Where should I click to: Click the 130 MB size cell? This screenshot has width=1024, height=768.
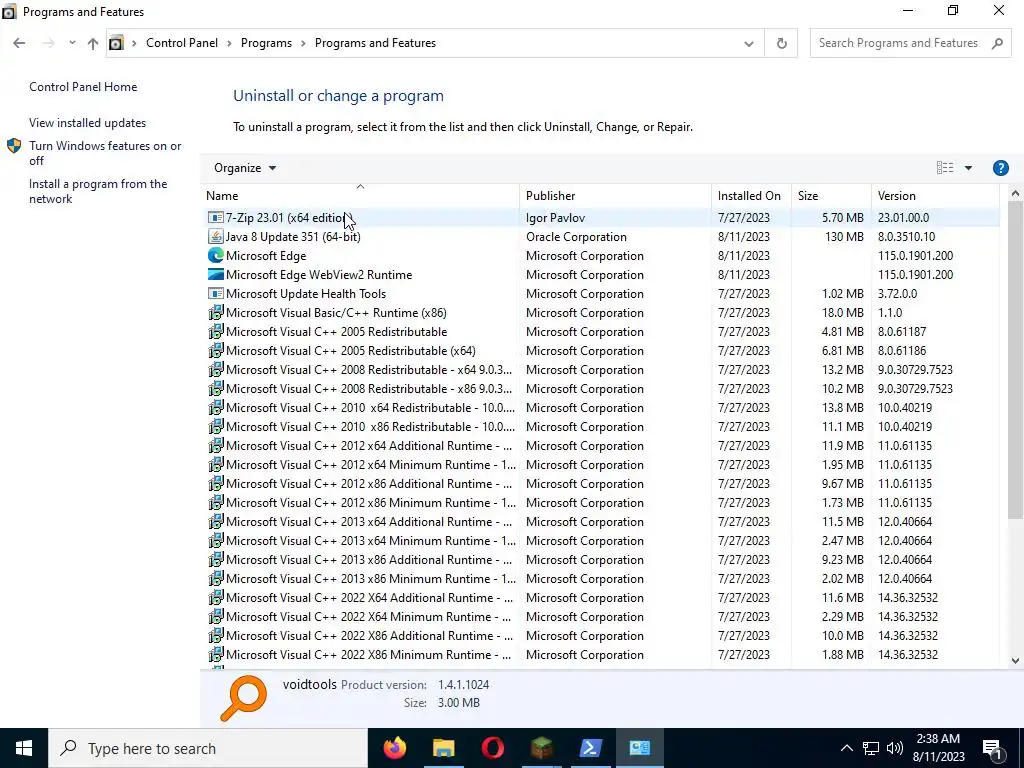pos(844,236)
